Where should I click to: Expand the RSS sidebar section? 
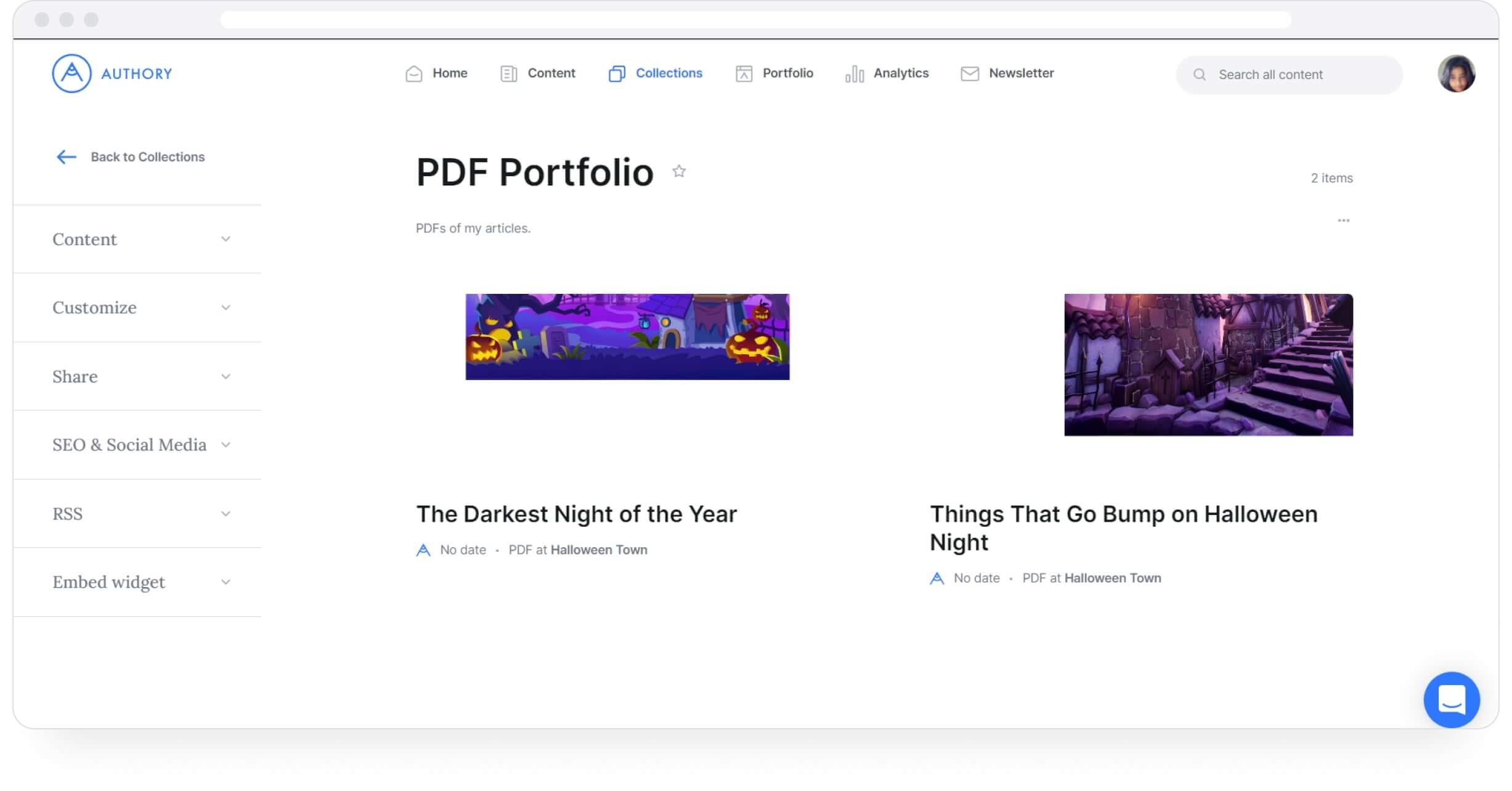(x=140, y=514)
